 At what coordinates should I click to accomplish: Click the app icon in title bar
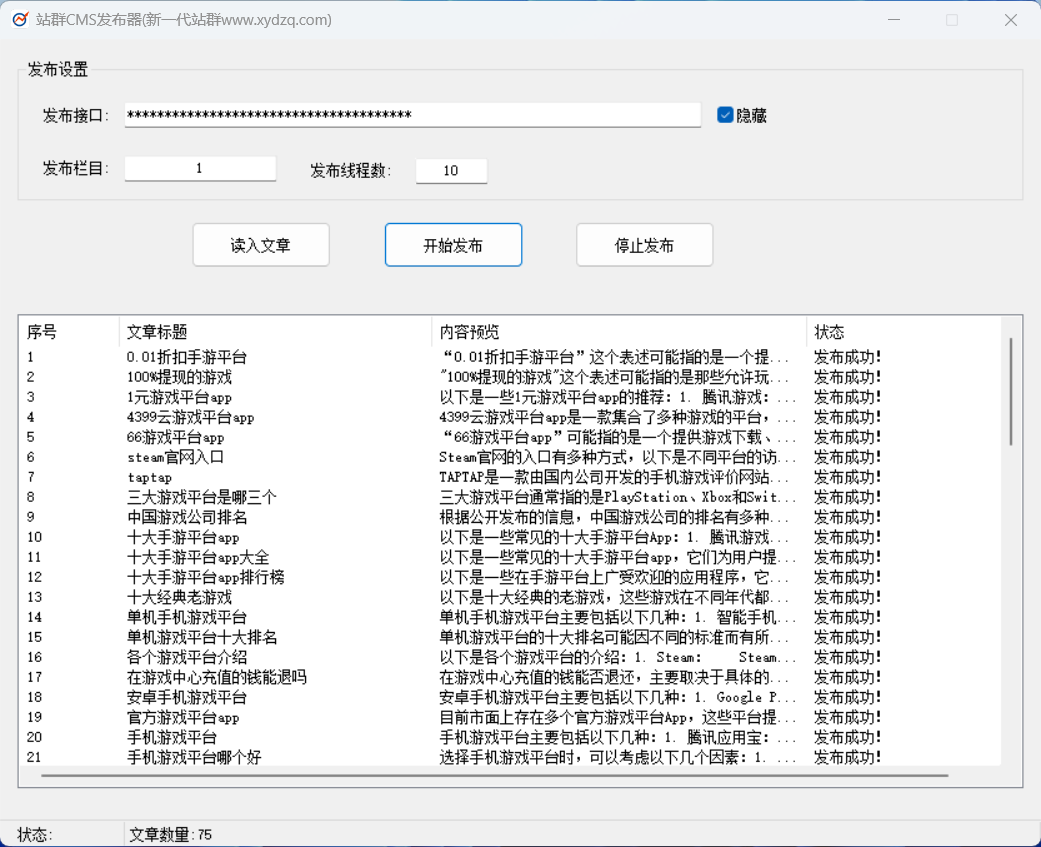tap(20, 20)
